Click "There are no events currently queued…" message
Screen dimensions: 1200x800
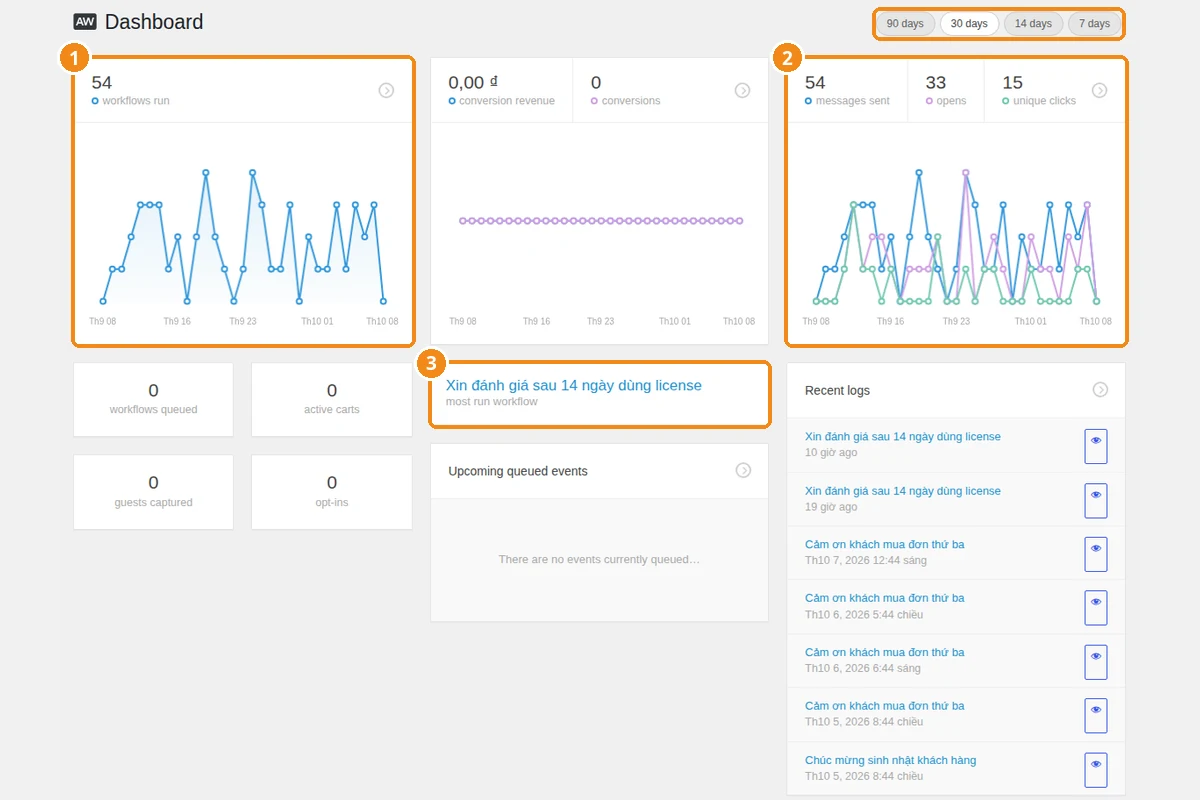pyautogui.click(x=599, y=559)
